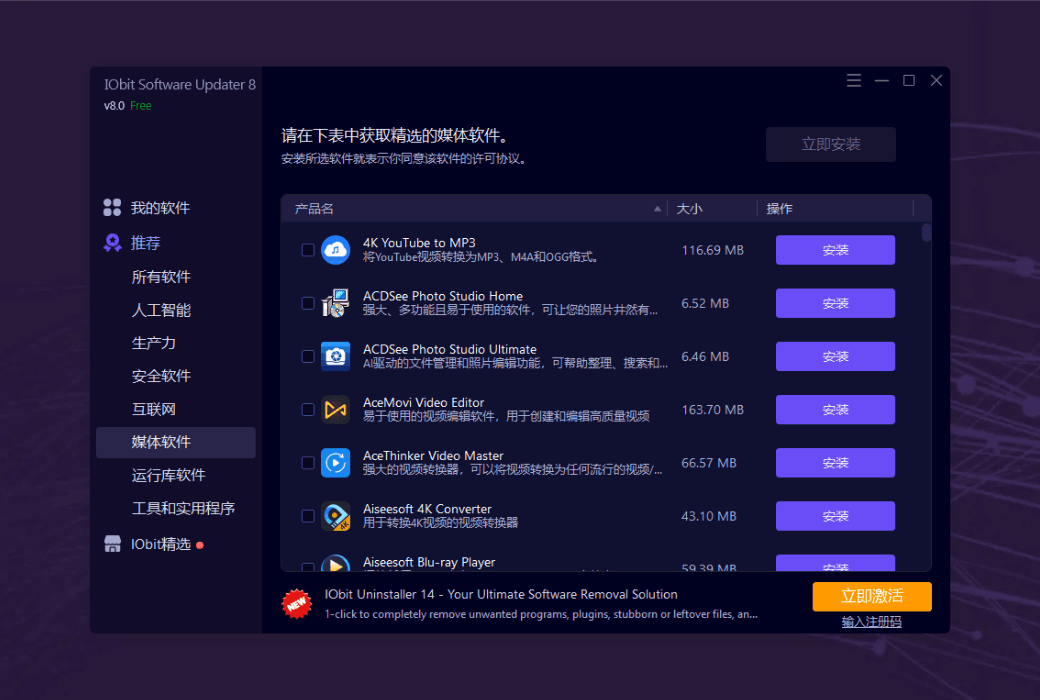Viewport: 1040px width, 700px height.
Task: Tick the Aiseesoft 4K Converter checkbox
Action: (308, 516)
